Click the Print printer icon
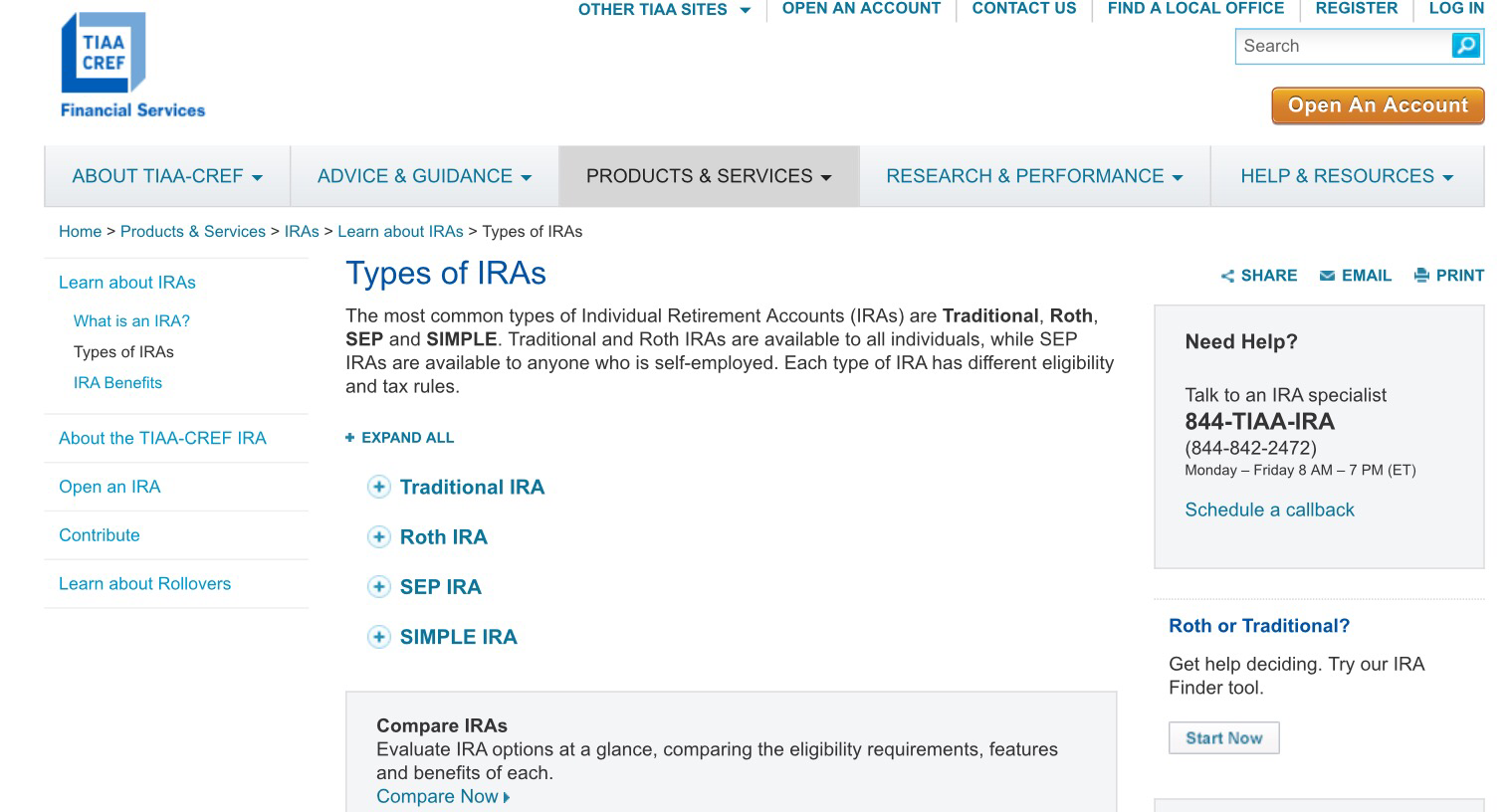Screen dimensions: 1512x812 click(1421, 276)
